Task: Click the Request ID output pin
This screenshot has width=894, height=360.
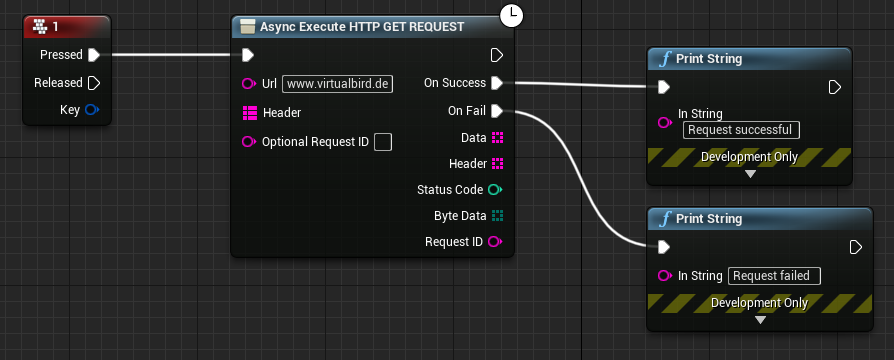Action: coord(495,242)
